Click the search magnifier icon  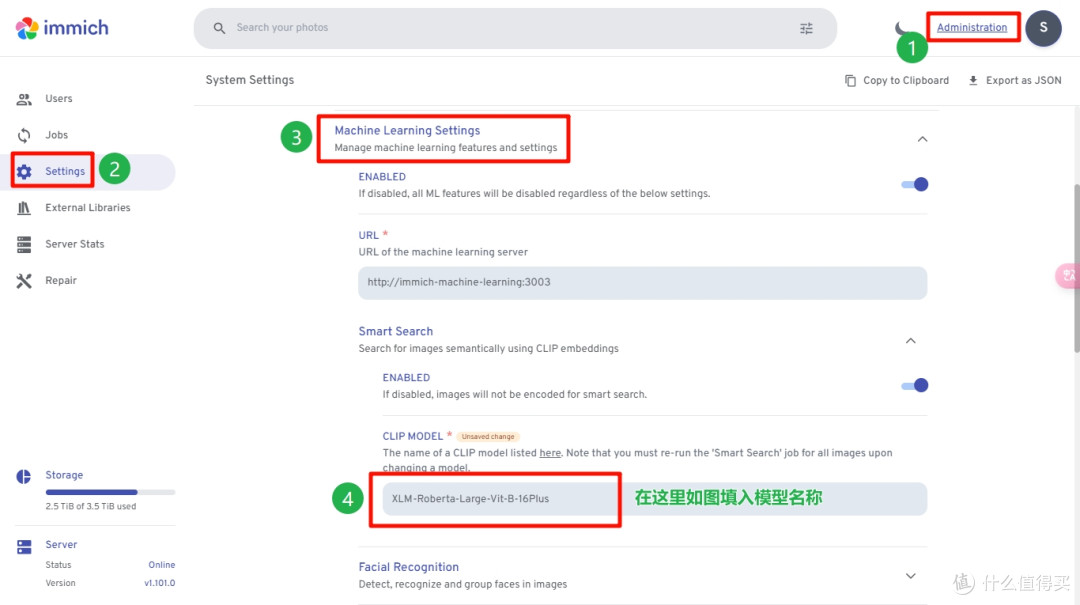point(219,28)
